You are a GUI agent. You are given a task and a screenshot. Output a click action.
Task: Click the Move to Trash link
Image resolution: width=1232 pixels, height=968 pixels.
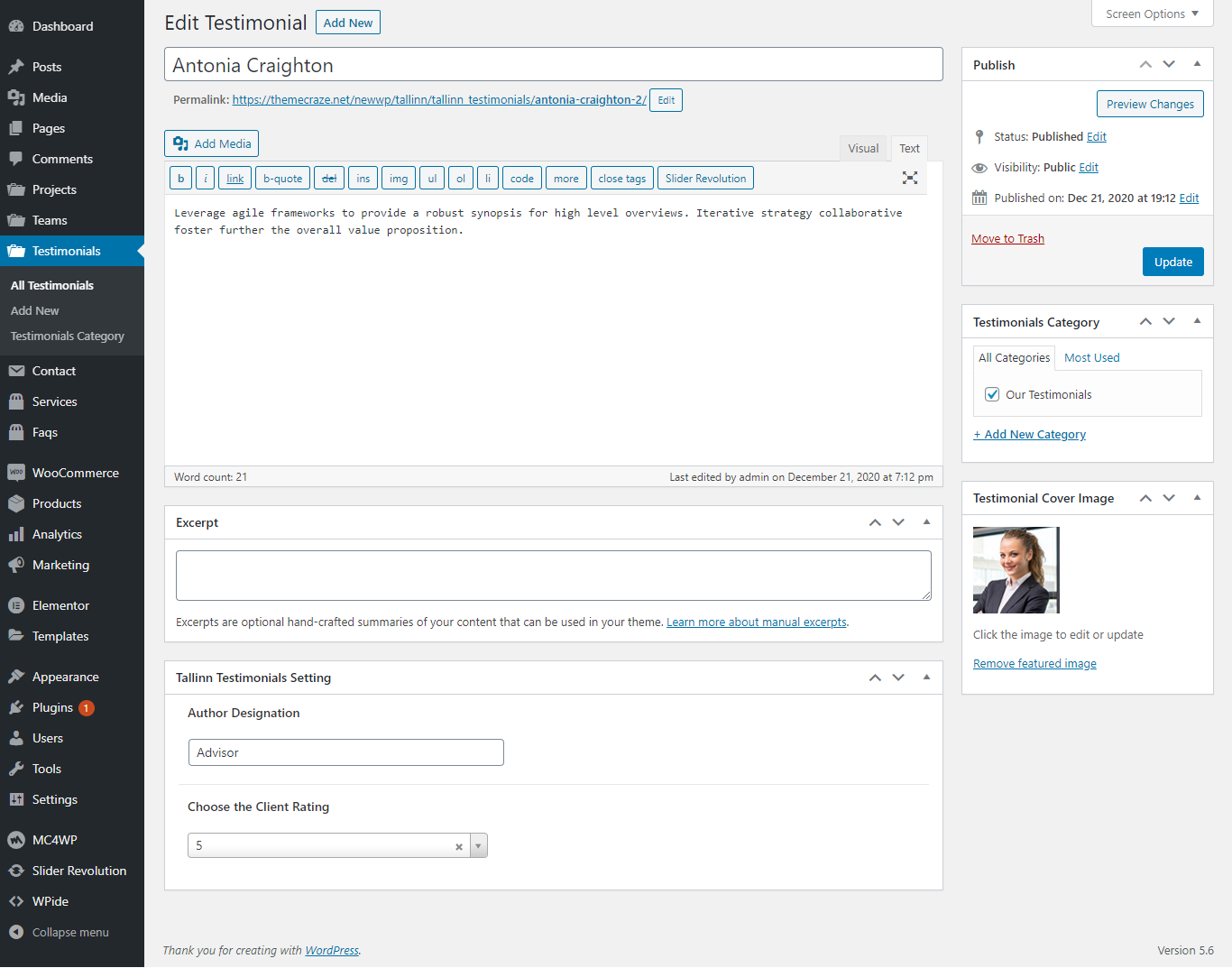click(x=1007, y=238)
